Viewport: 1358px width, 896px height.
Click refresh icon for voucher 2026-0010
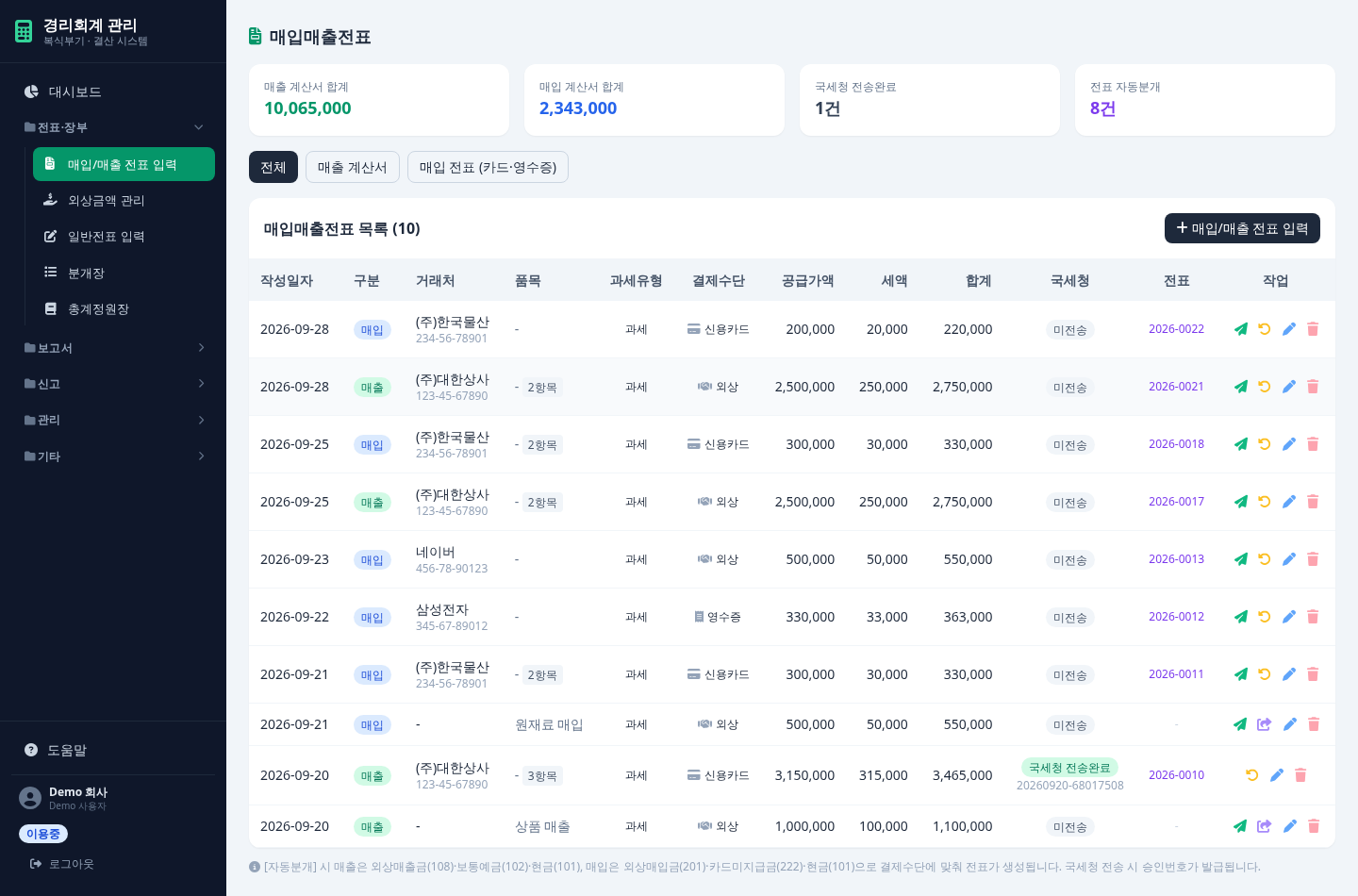pyautogui.click(x=1252, y=775)
